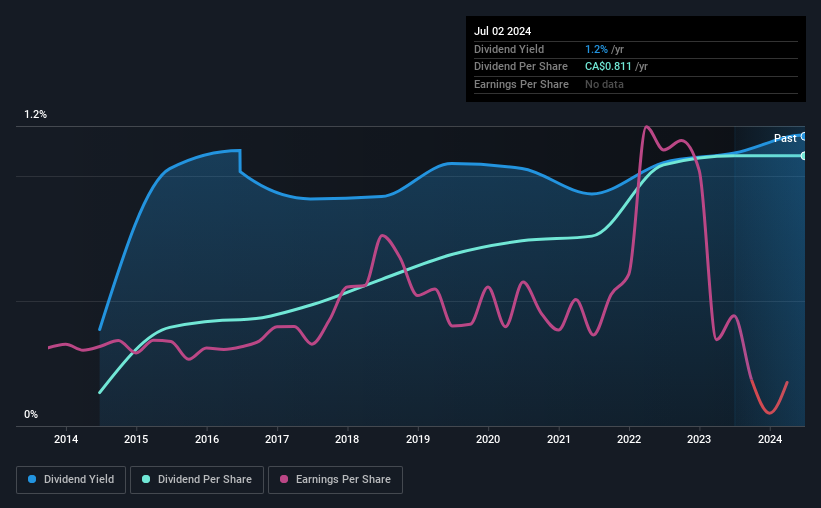821x508 pixels.
Task: Select the 2016 x-axis label
Action: [x=207, y=439]
